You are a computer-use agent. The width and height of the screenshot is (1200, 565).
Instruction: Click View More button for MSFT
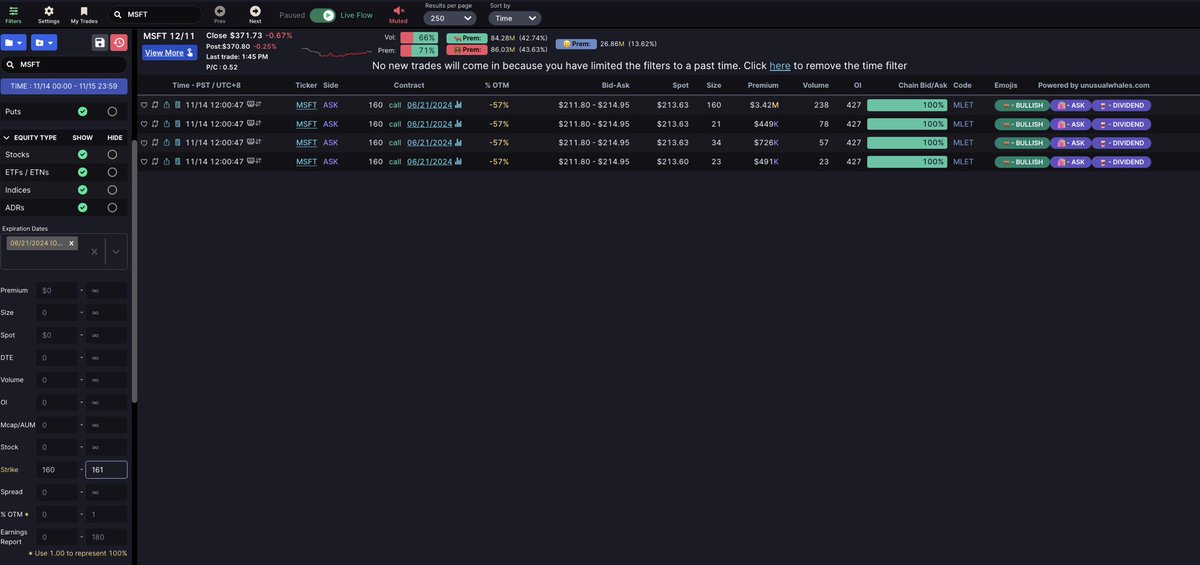[x=170, y=53]
